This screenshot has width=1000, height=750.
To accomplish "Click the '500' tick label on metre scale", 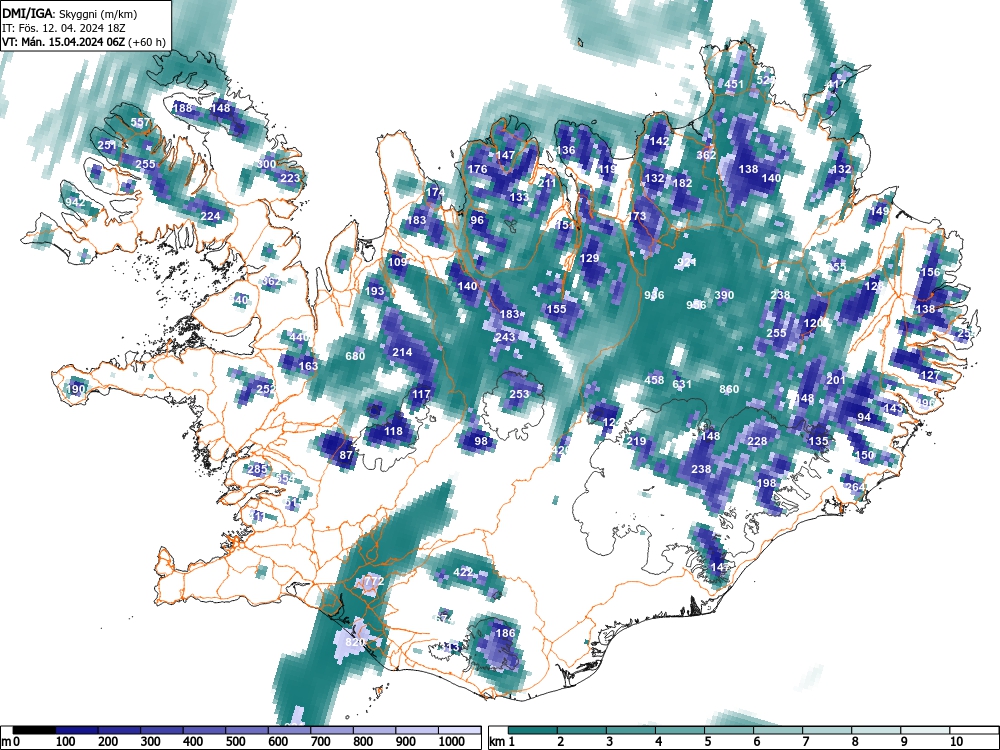I will [235, 742].
